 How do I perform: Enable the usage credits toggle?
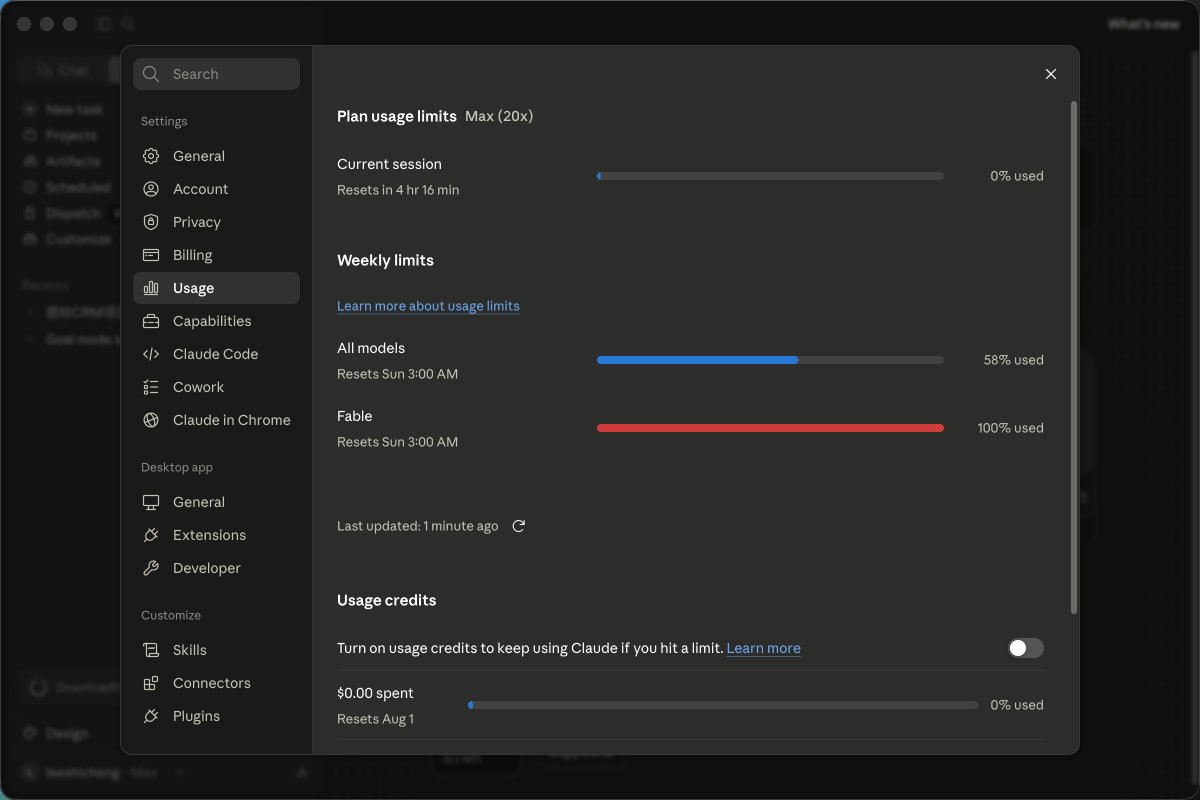point(1025,648)
